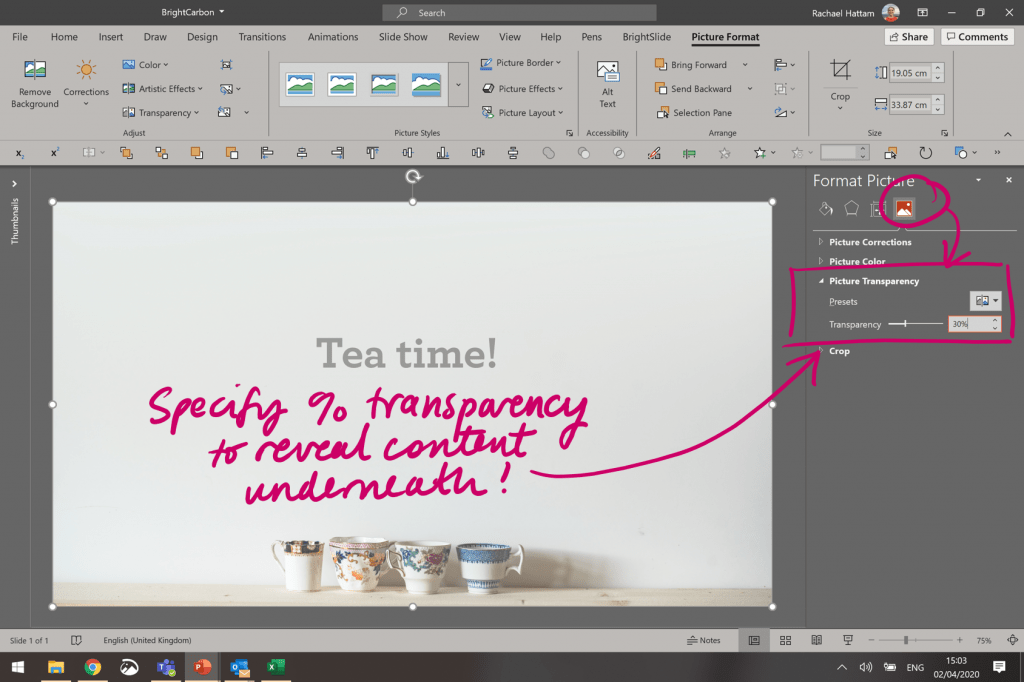Switch to Slide Sorter view
This screenshot has height=682, width=1024.
coord(785,640)
